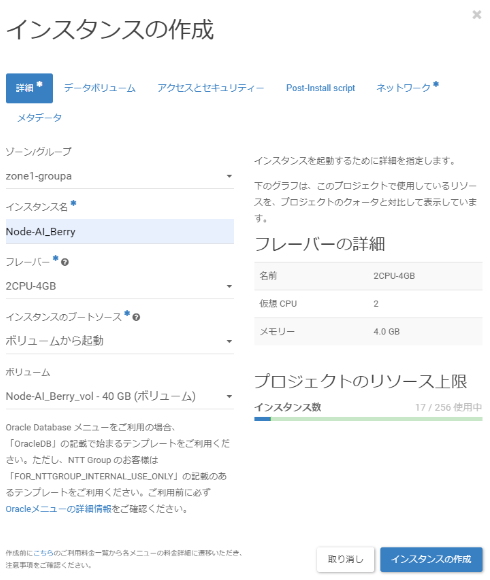Select the 詳細 tab
This screenshot has width=490, height=580.
point(29,88)
